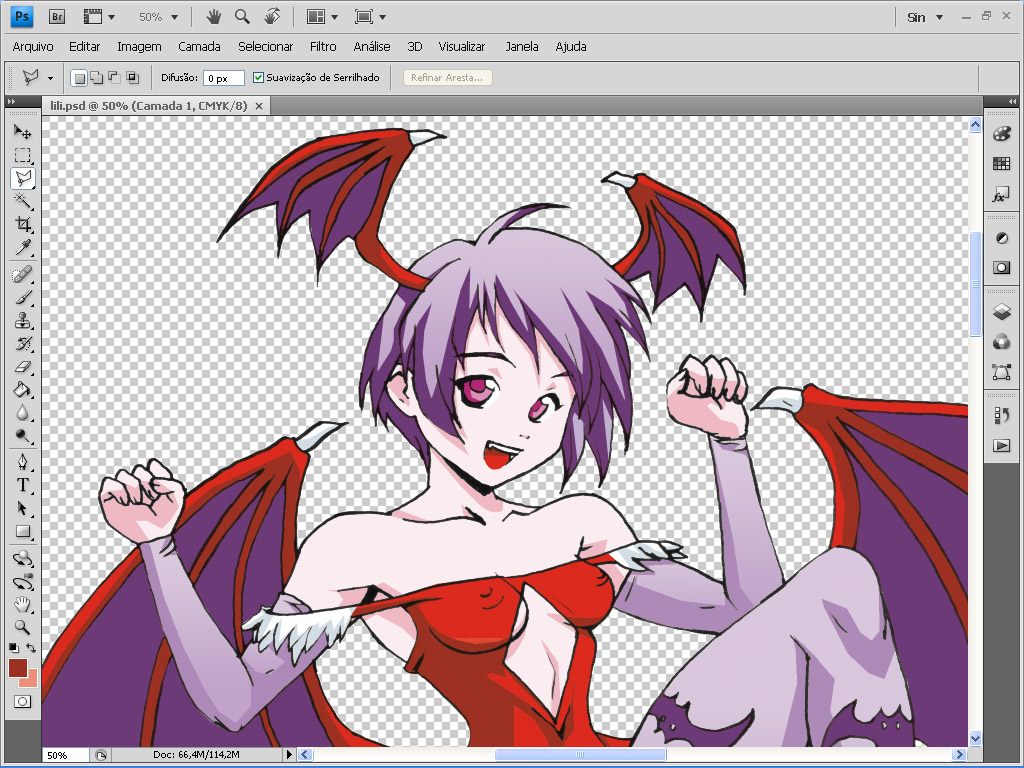The height and width of the screenshot is (768, 1024).
Task: Open the Adjustments panel icon
Action: tap(1001, 238)
